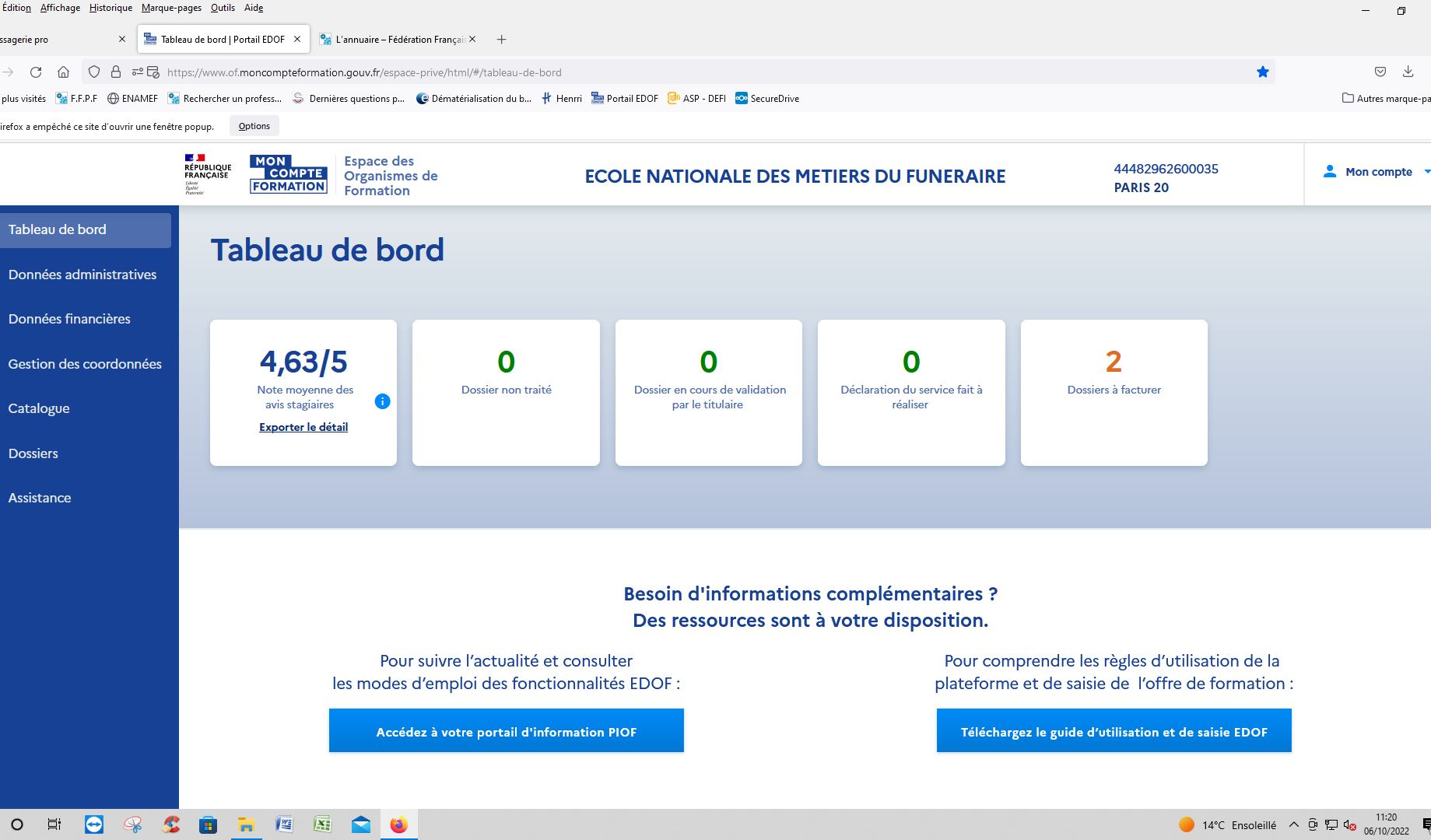Screen dimensions: 1431x840
Task: Open the Autres marque-pages bookmarks folder
Action: 1387,99
